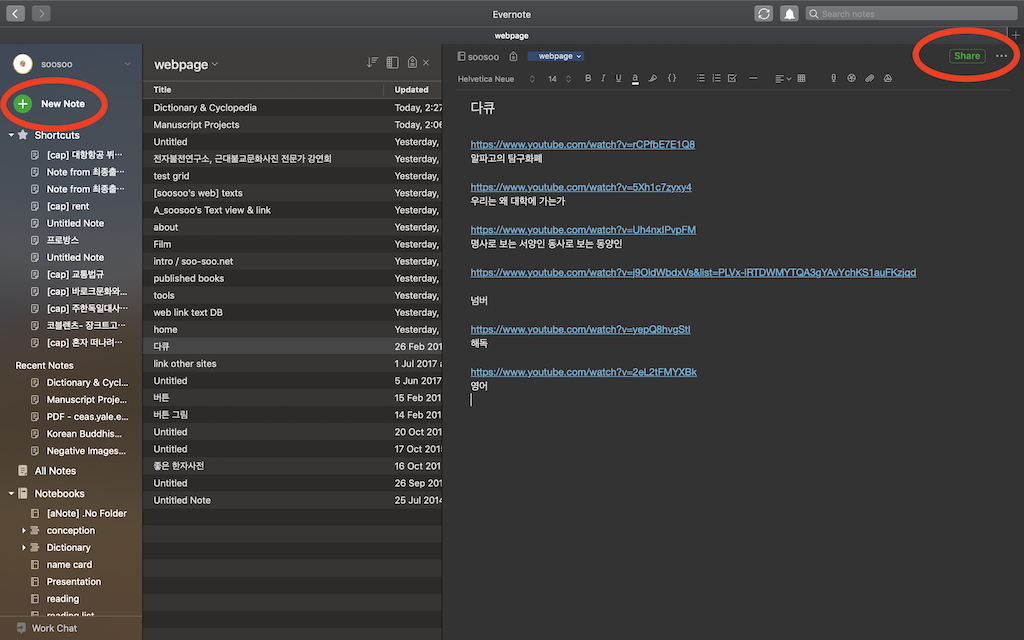Clear the tag filter with the X

tap(426, 63)
